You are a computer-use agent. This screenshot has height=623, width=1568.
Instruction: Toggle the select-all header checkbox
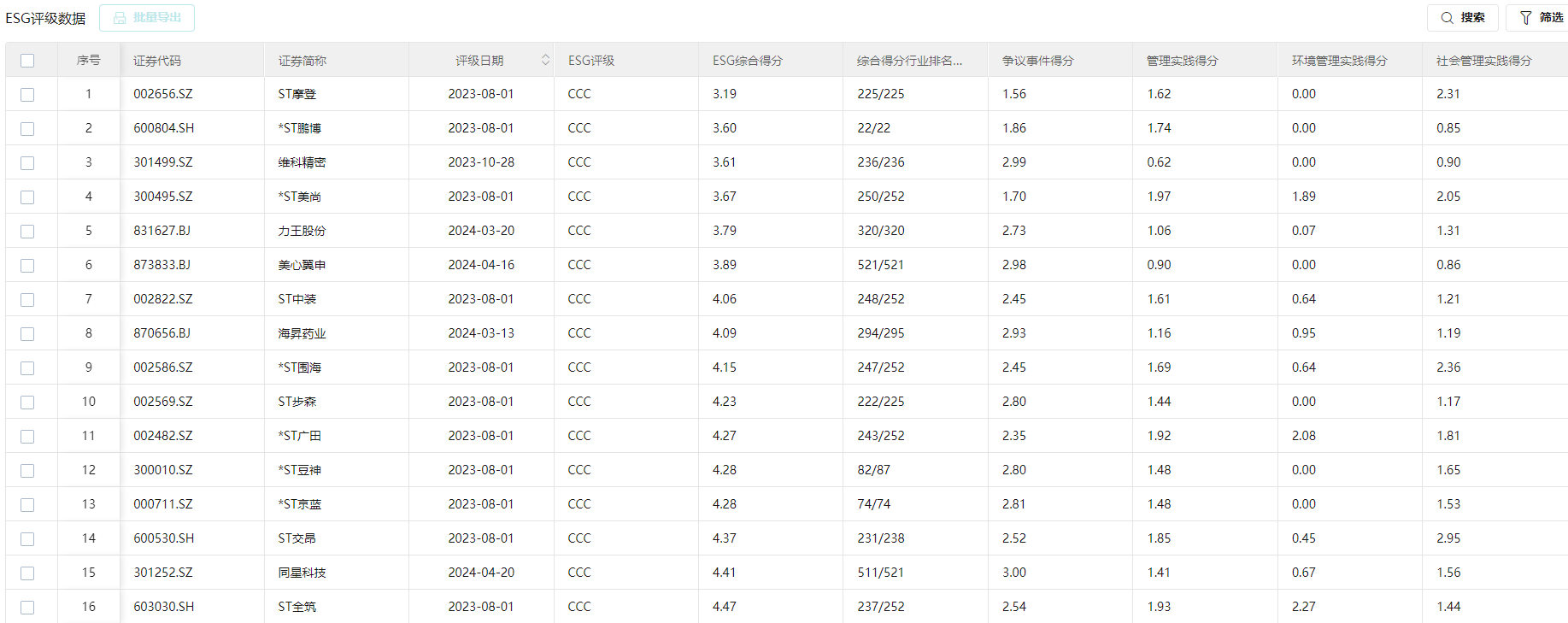click(27, 61)
